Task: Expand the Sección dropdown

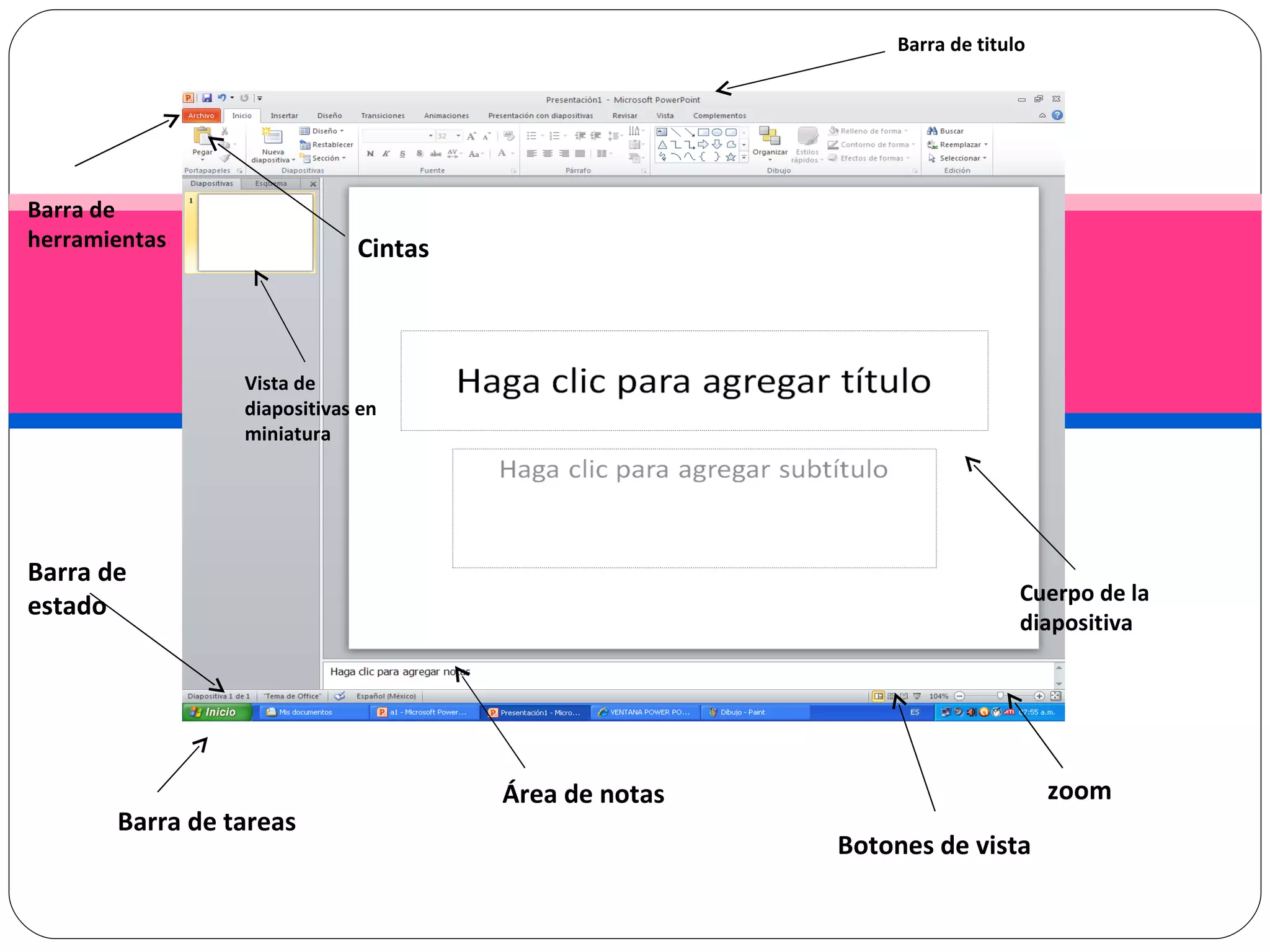Action: 323,158
